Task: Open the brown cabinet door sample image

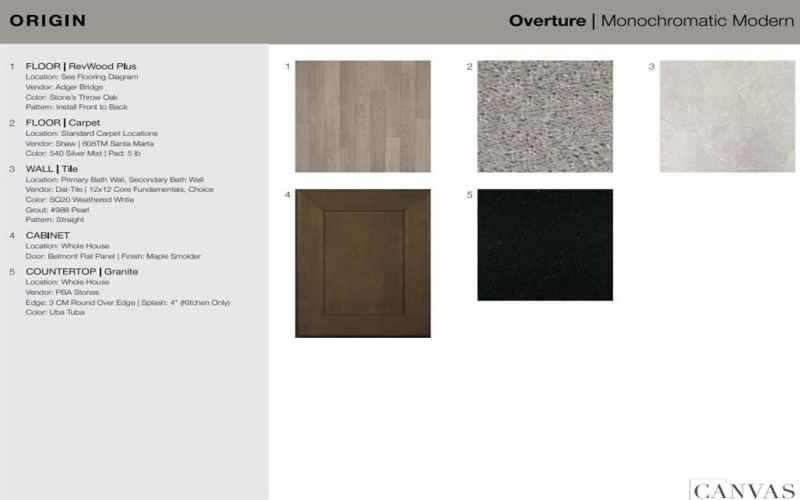Action: (x=363, y=263)
